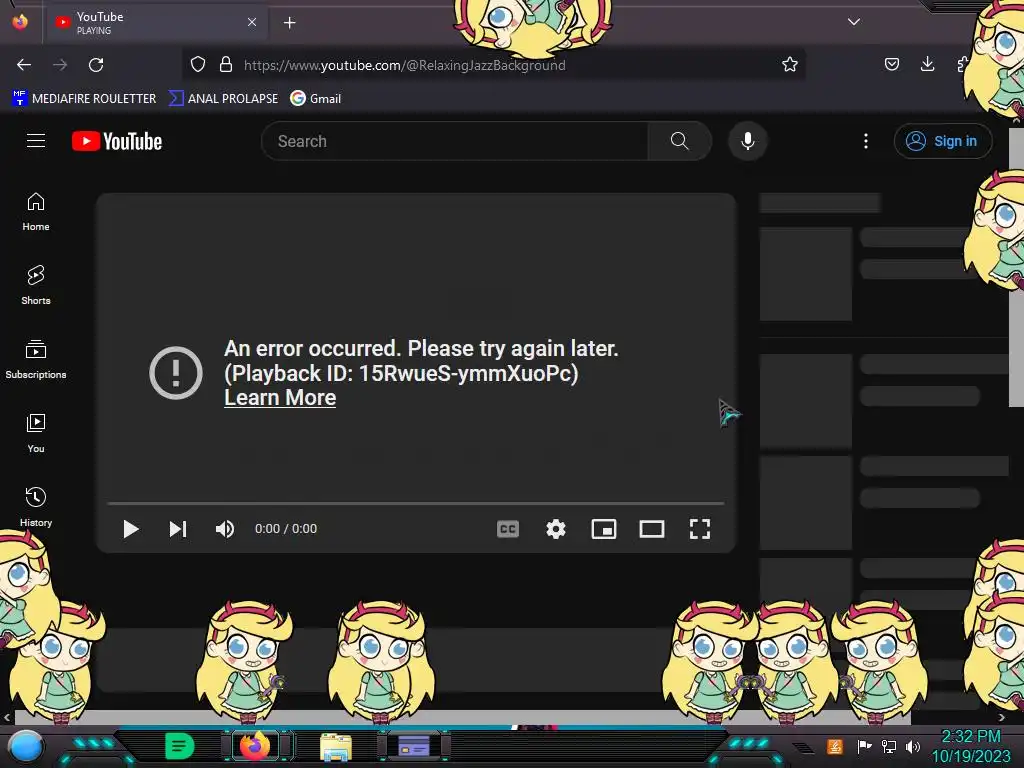Open the Start orb button
This screenshot has height=768, width=1024.
(x=26, y=746)
